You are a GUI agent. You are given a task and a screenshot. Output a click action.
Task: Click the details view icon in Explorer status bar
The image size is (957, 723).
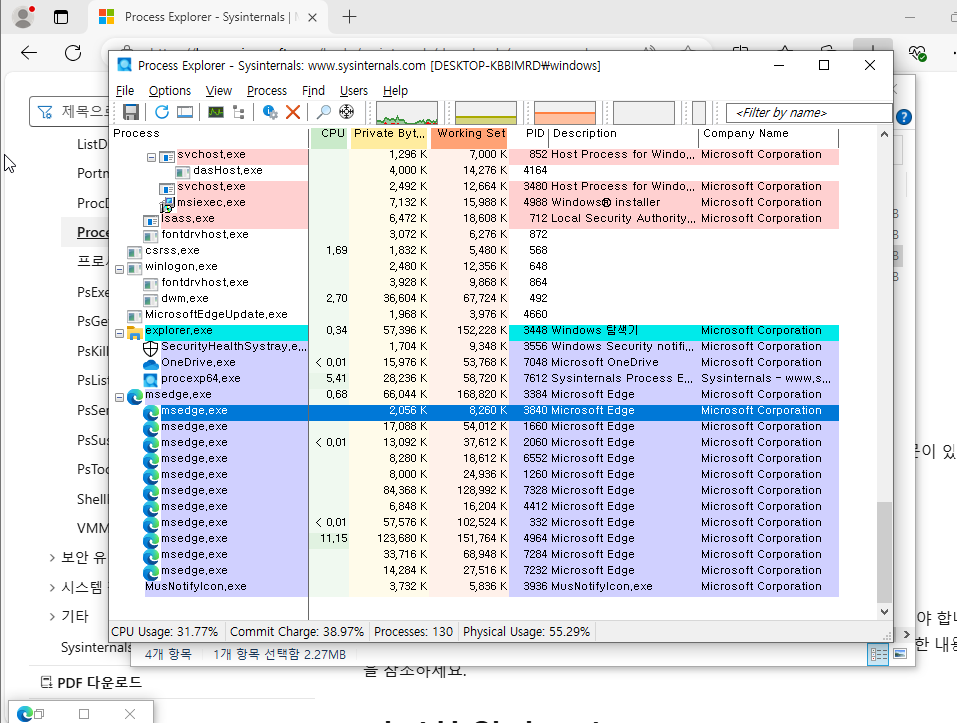(x=879, y=654)
